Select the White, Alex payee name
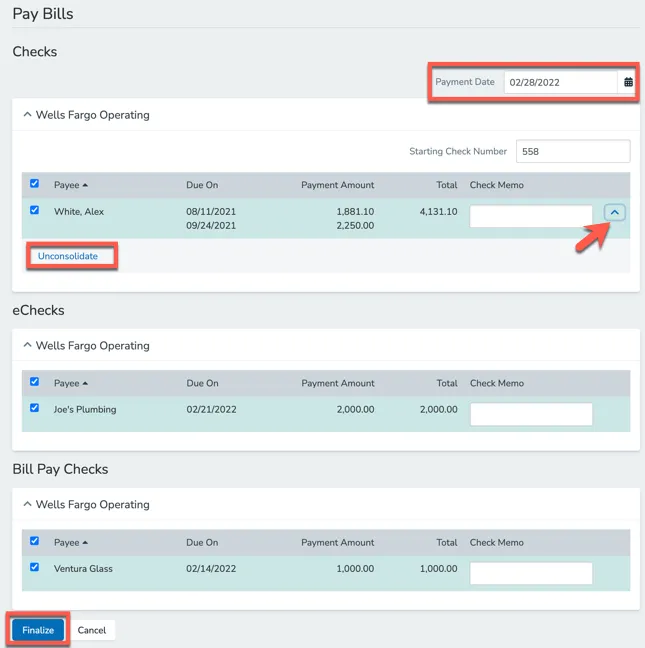The image size is (645, 648). 79,212
